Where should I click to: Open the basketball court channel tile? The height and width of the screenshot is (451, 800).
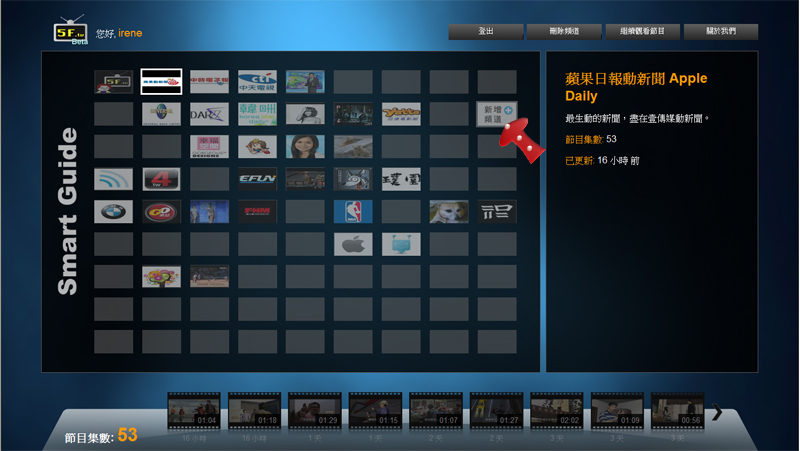[x=209, y=277]
